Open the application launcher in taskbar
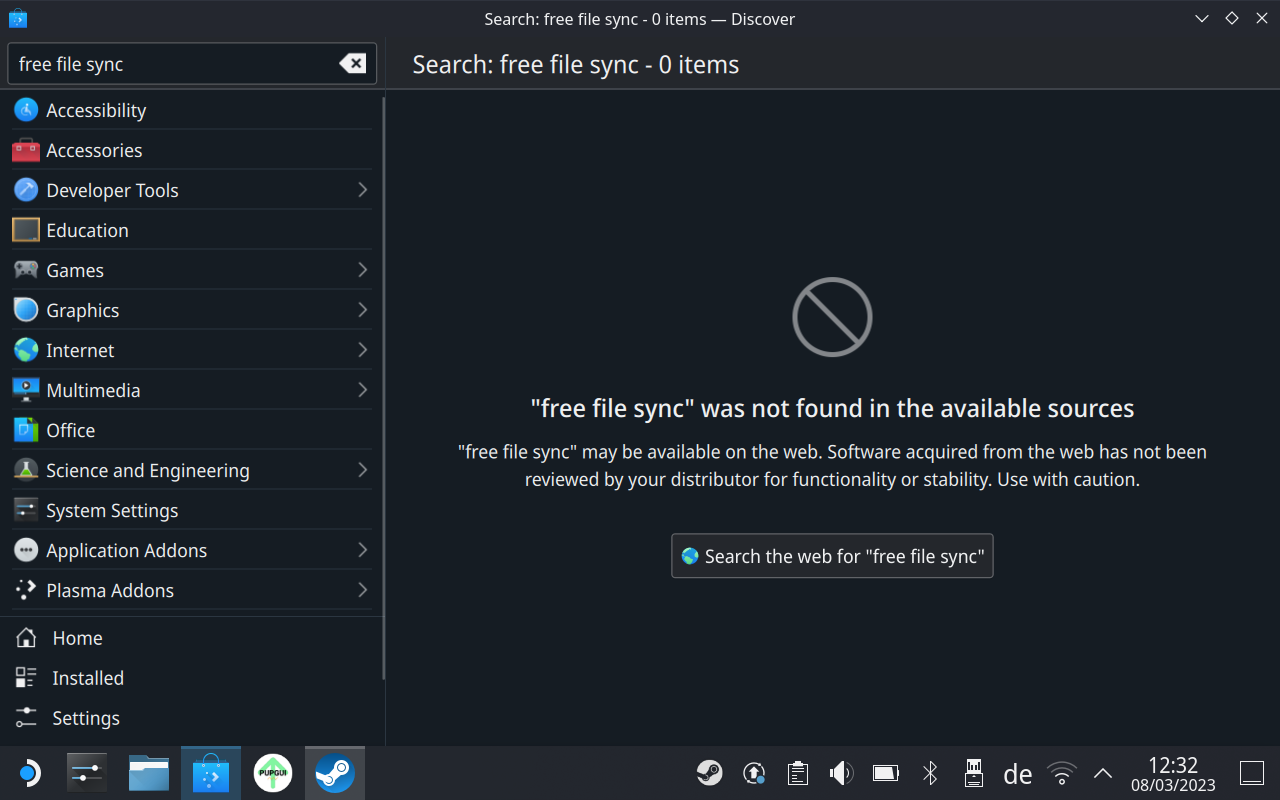 pos(29,773)
